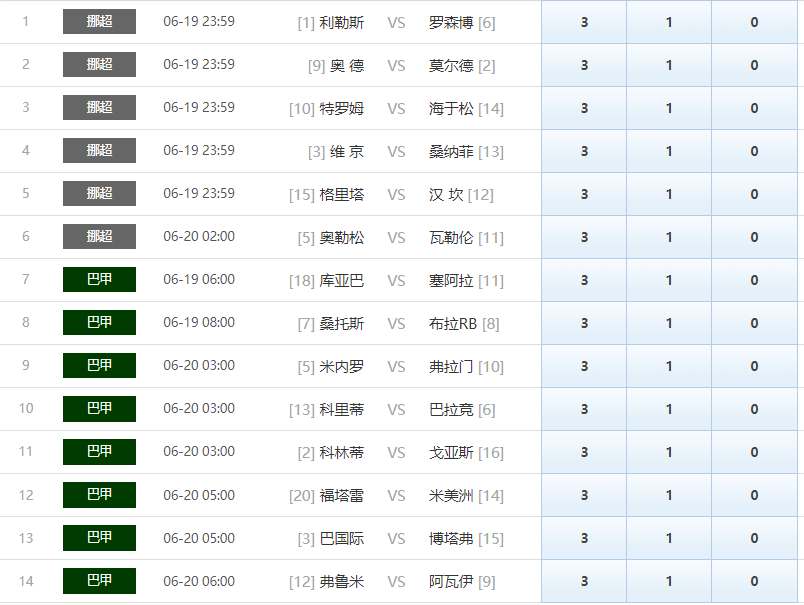Click the 巴甲 league tag in row 14
The width and height of the screenshot is (804, 605).
click(99, 581)
